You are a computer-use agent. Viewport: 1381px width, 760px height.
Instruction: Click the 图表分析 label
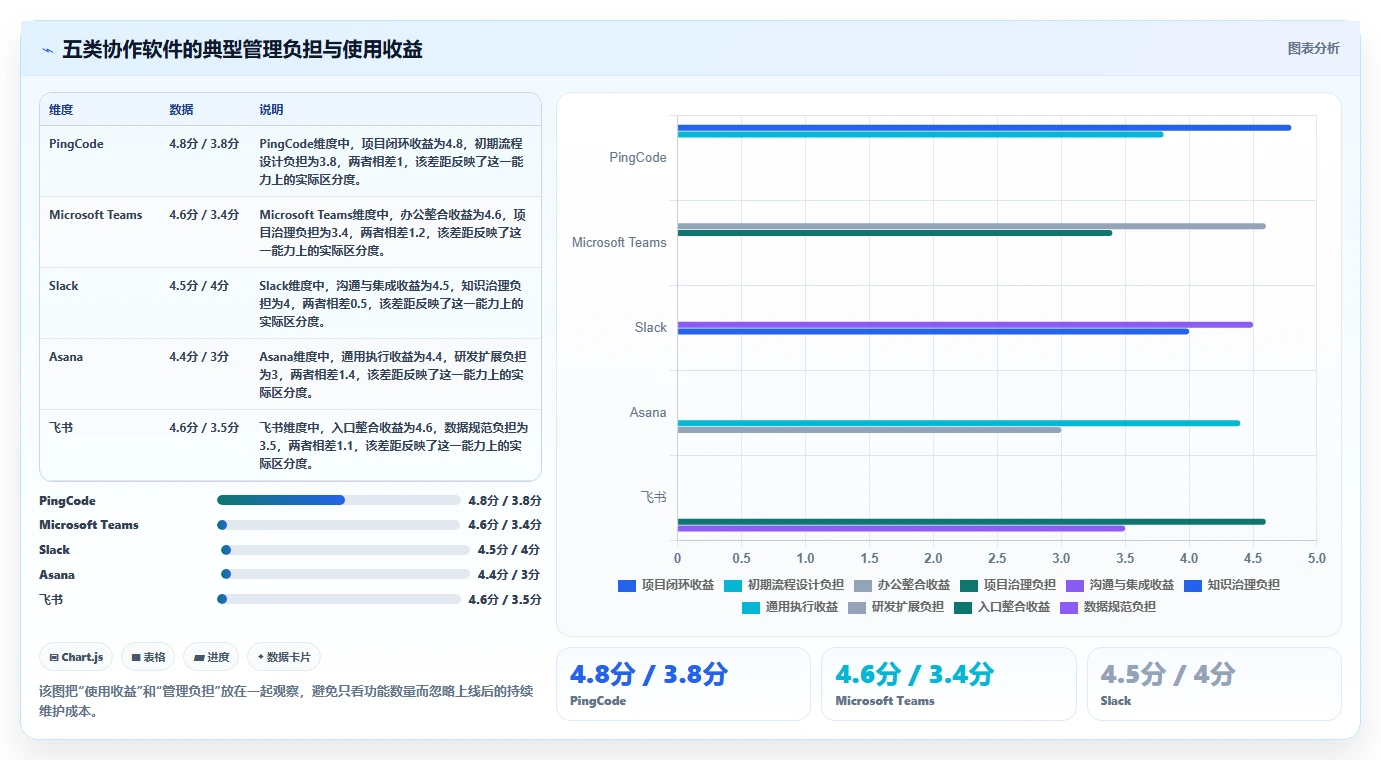[1313, 49]
